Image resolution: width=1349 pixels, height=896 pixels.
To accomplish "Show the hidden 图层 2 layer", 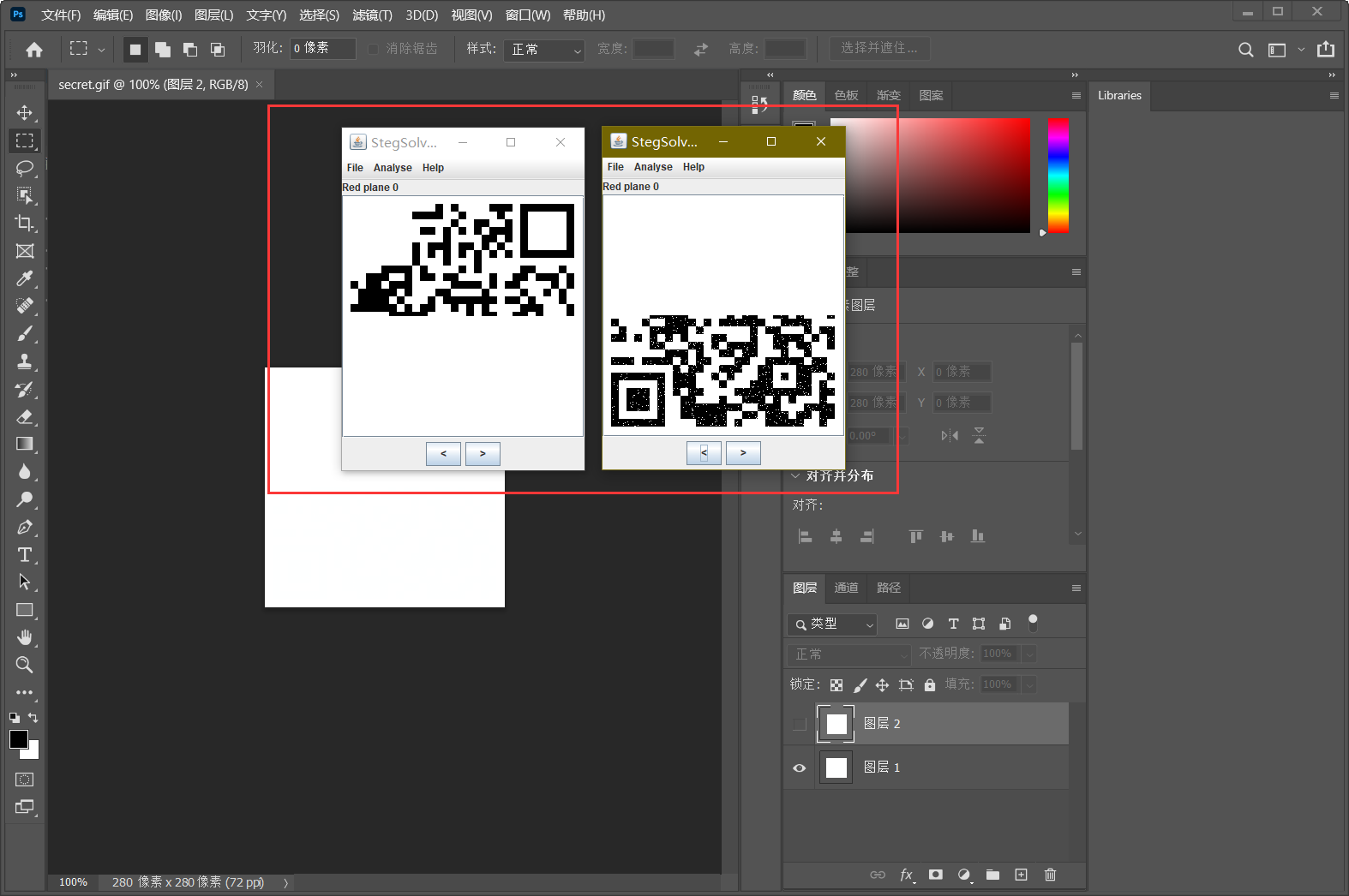I will pos(800,724).
